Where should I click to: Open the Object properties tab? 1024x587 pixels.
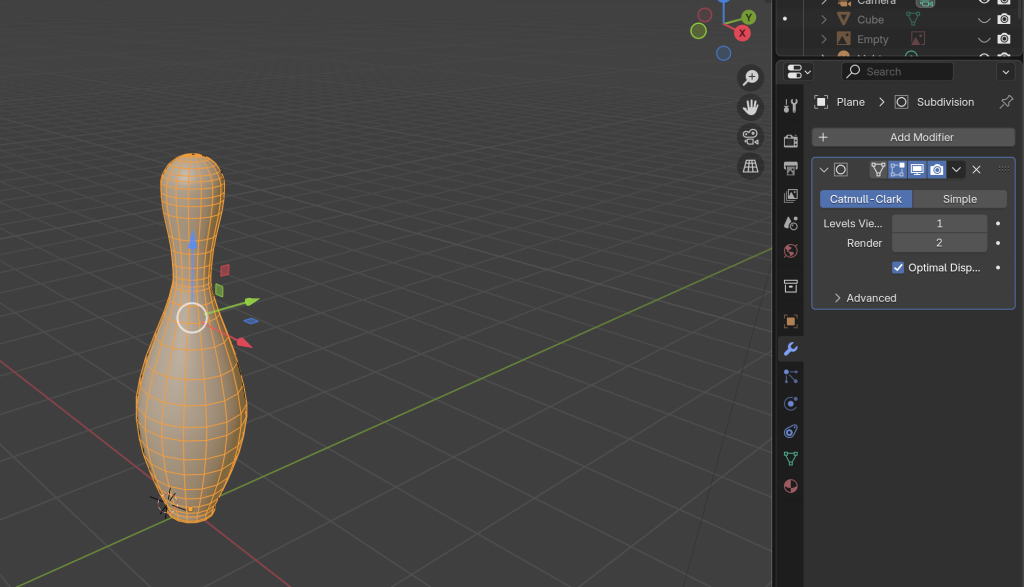click(790, 321)
